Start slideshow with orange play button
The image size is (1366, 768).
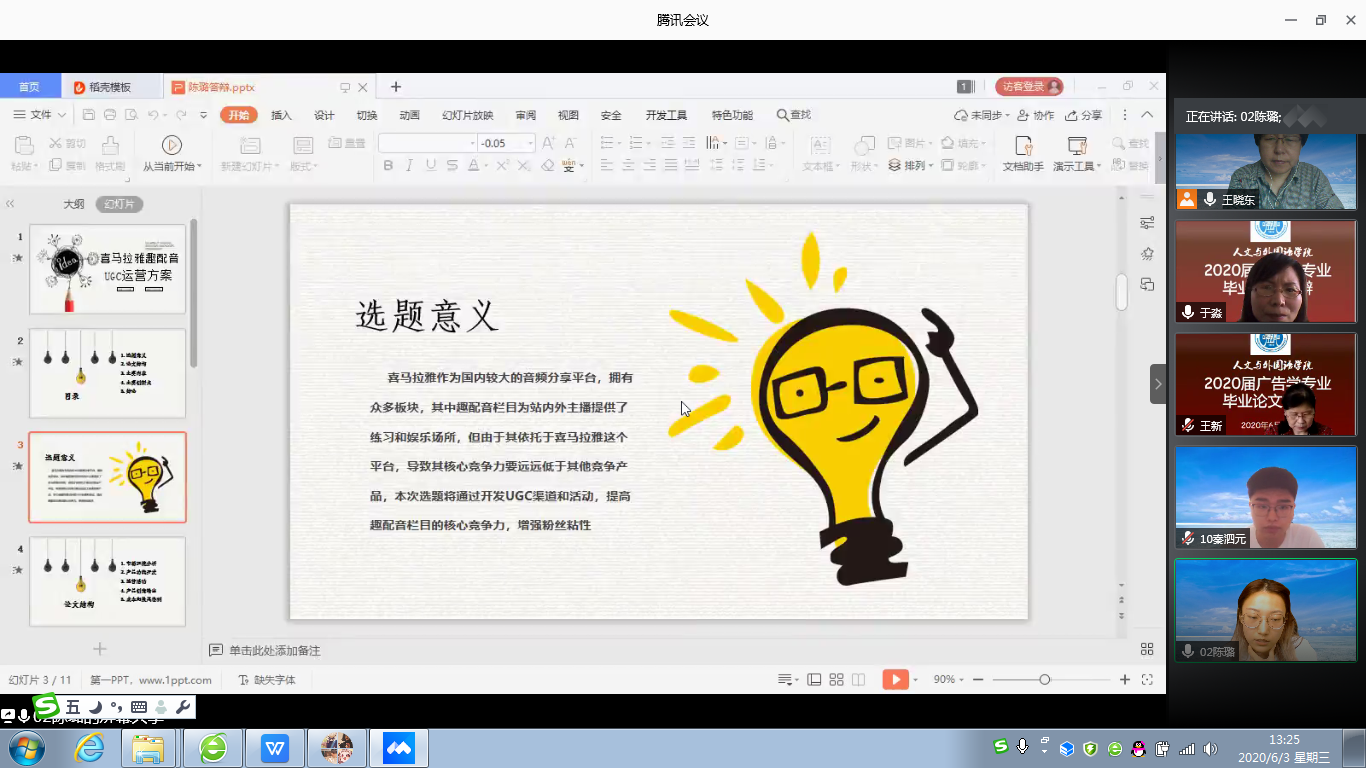coord(895,680)
